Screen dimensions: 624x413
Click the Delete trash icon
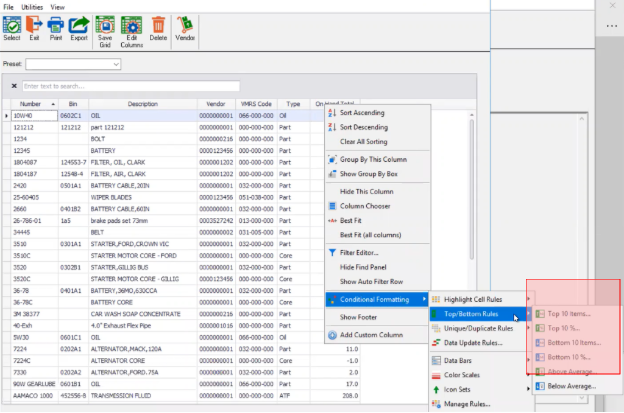point(158,25)
